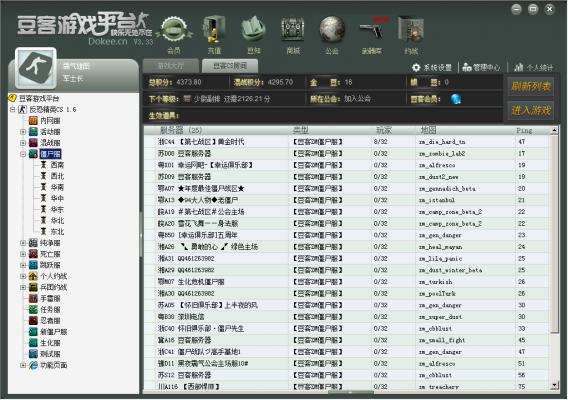Open the 约战 vault door icon

[x=411, y=29]
